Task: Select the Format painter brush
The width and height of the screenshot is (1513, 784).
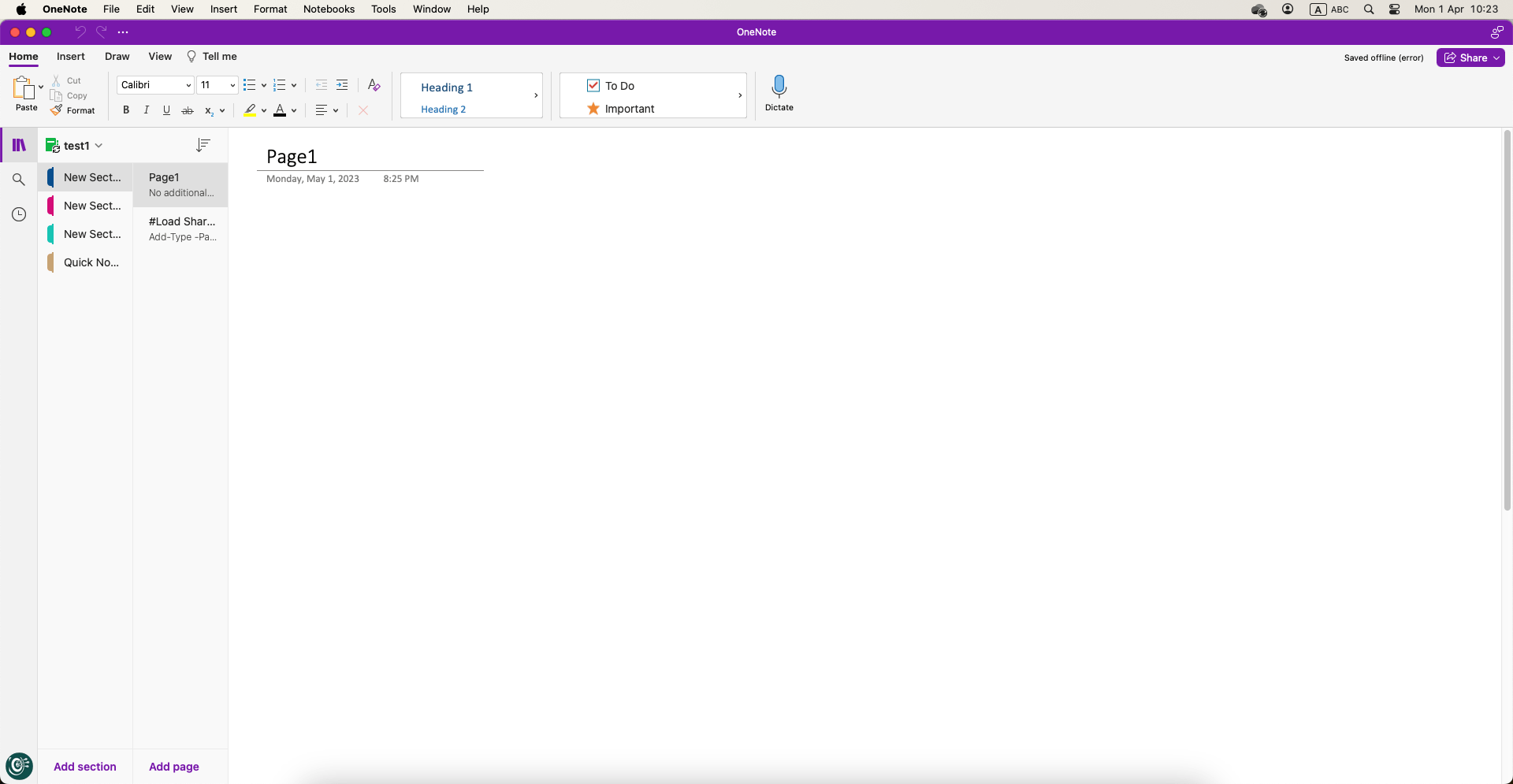Action: pyautogui.click(x=57, y=110)
